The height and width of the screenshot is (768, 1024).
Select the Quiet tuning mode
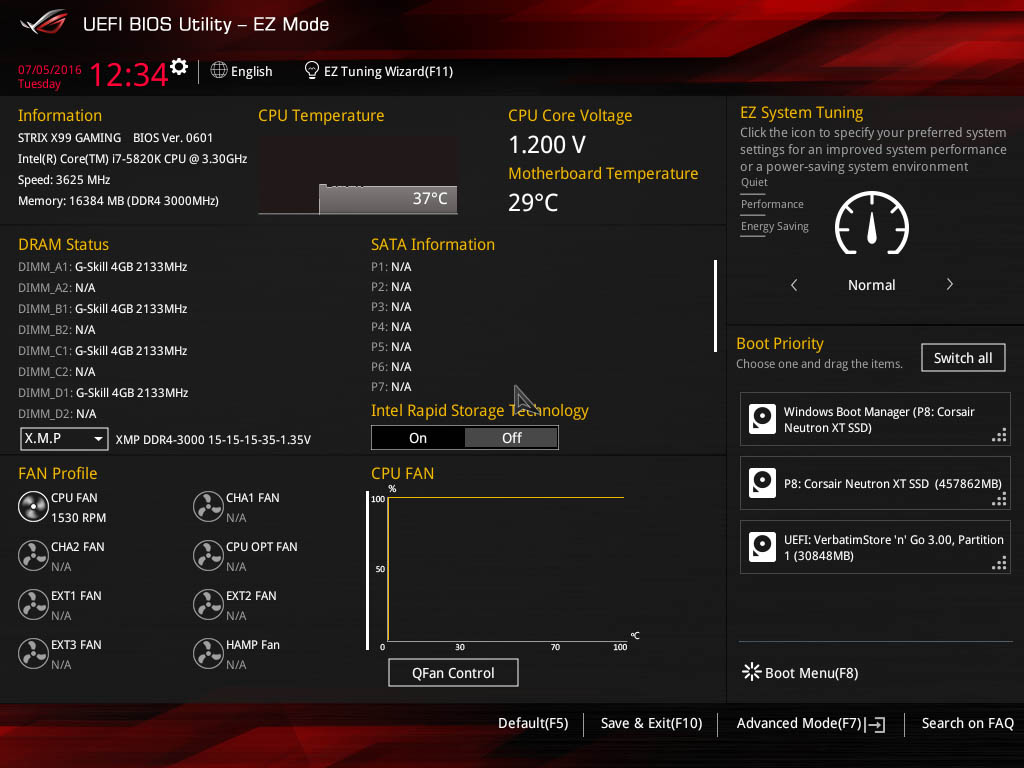pos(754,182)
